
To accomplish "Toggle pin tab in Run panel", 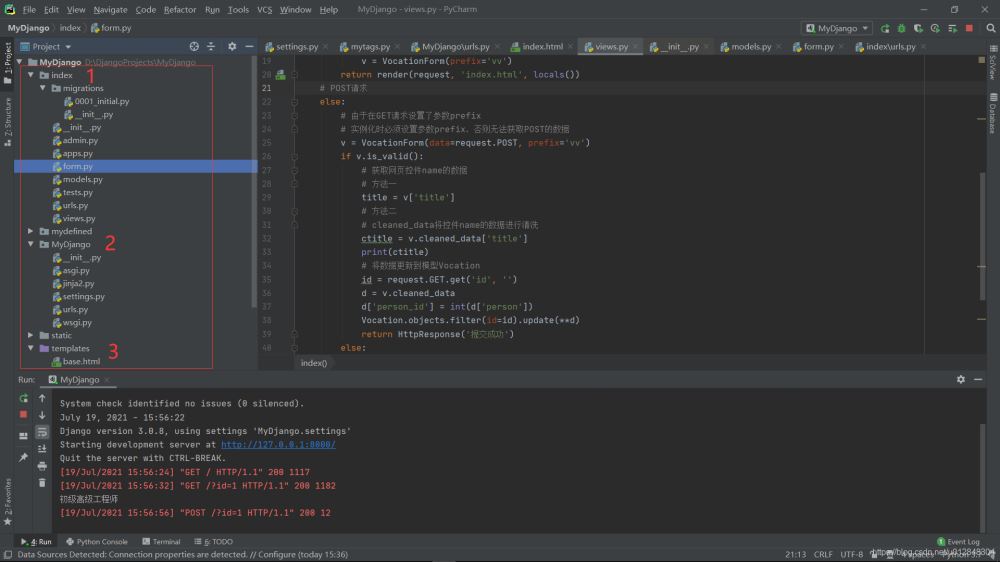I will pos(23,457).
